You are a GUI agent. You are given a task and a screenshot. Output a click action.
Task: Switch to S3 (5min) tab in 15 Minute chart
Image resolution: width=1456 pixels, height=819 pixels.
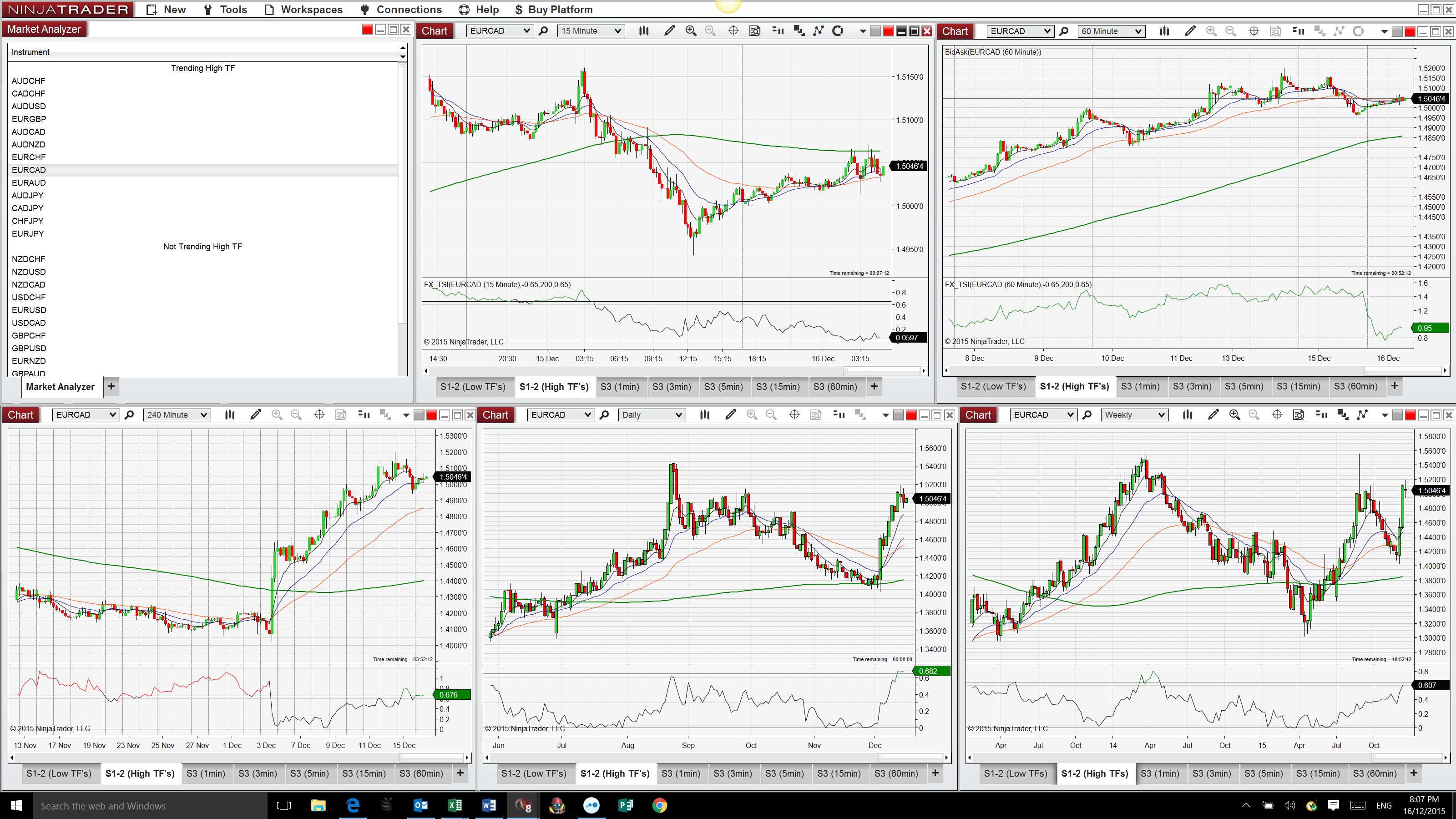[723, 387]
